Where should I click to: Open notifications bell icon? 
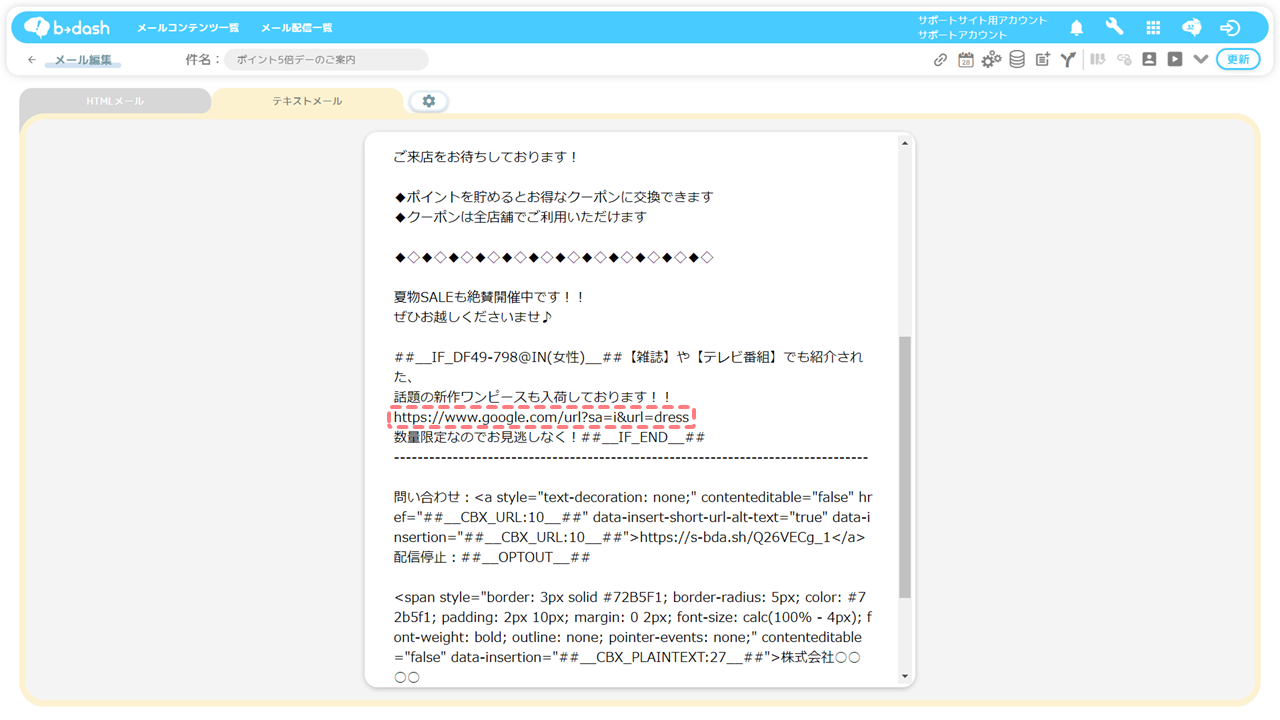tap(1076, 28)
